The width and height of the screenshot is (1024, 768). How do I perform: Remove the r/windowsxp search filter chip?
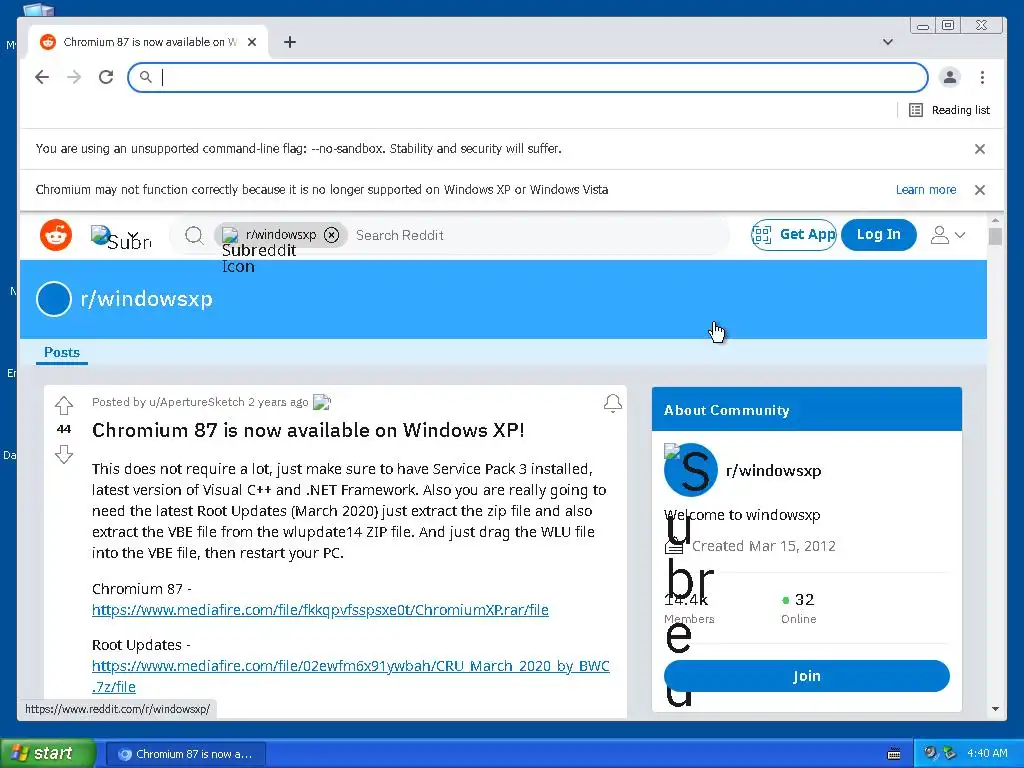(x=332, y=234)
